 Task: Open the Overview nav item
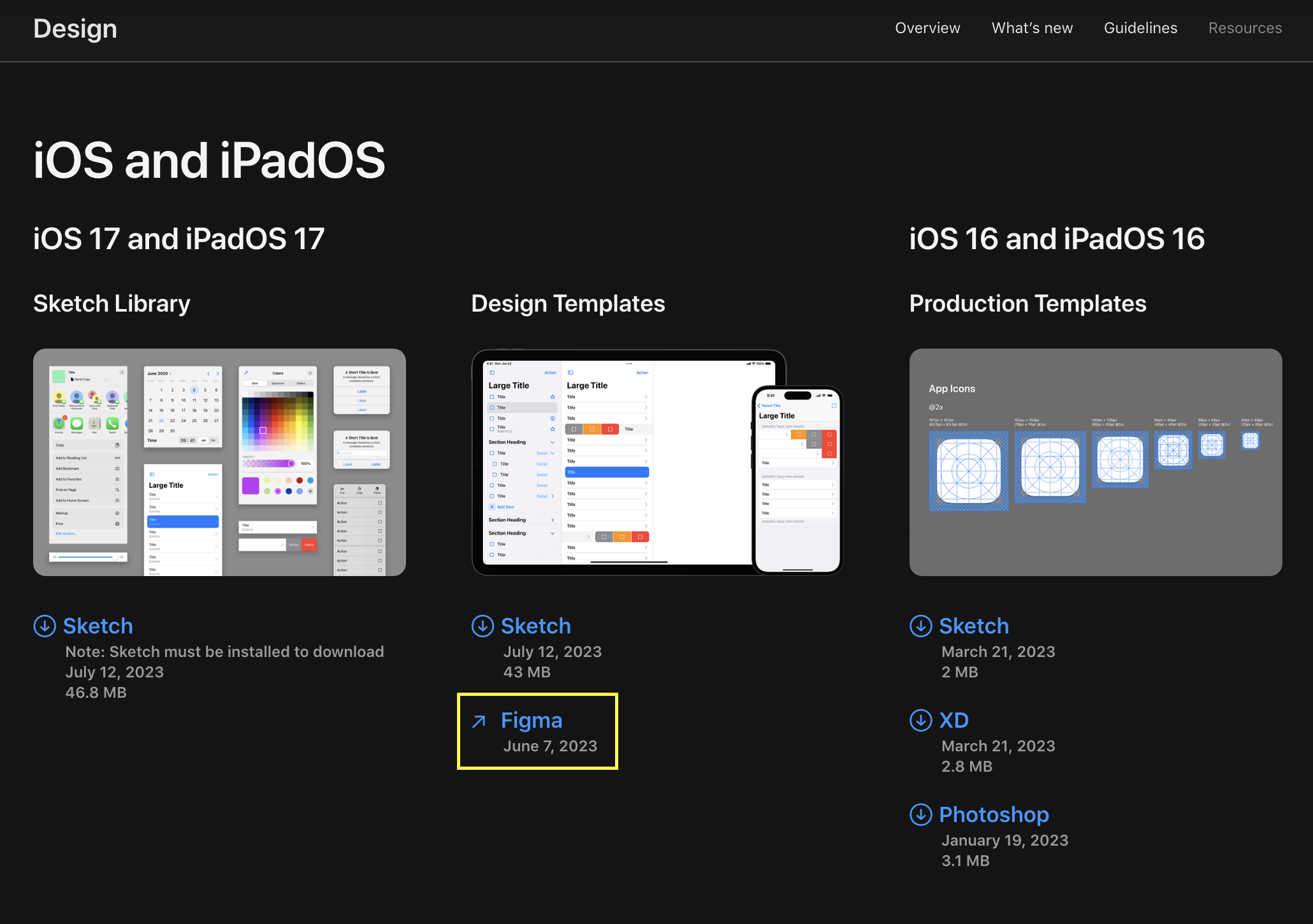pyautogui.click(x=927, y=28)
